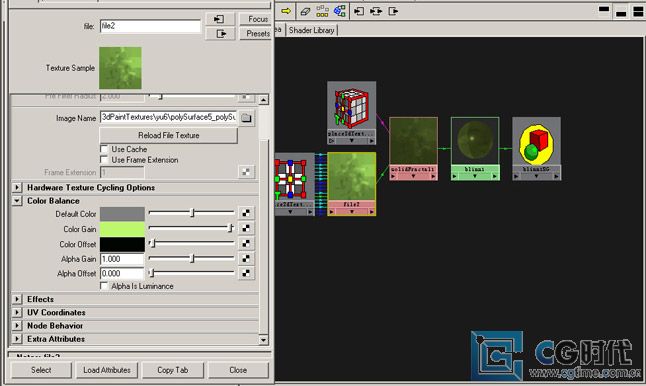Click the file name input field
Screen dimensions: 646x386
coord(150,26)
